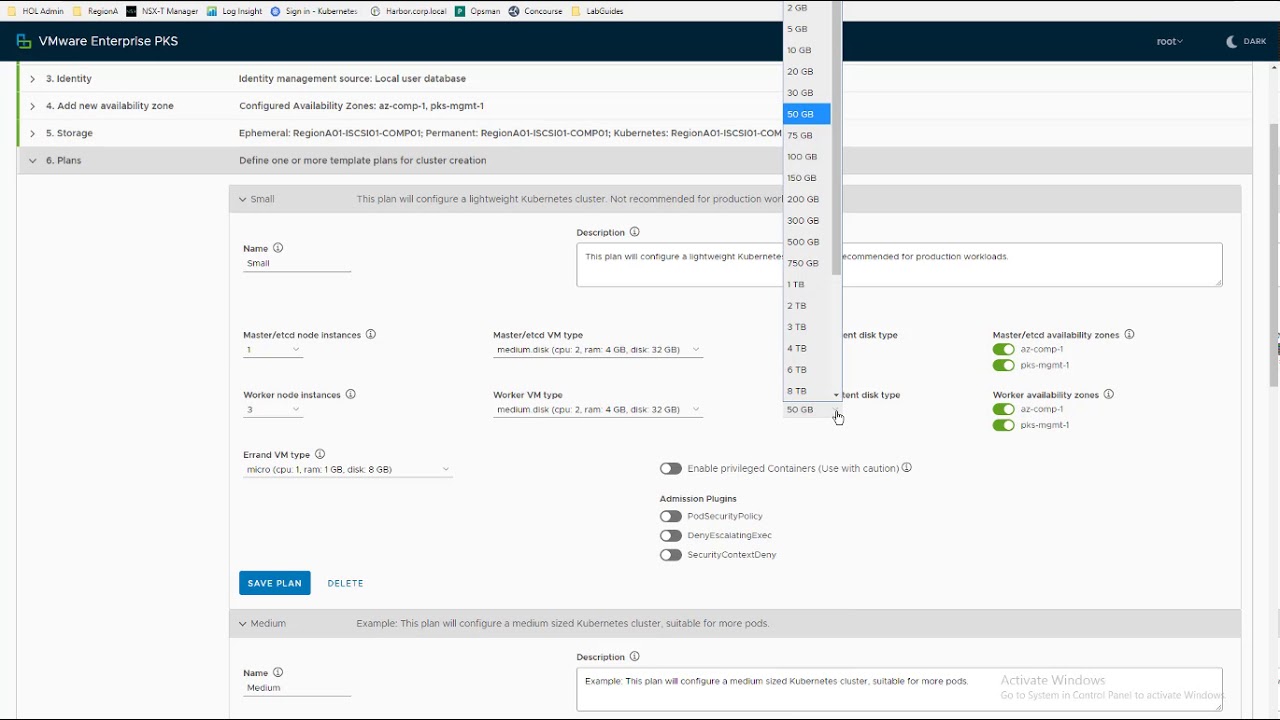
Task: Click info icon beside Enable privileged Containers
Action: tap(906, 468)
